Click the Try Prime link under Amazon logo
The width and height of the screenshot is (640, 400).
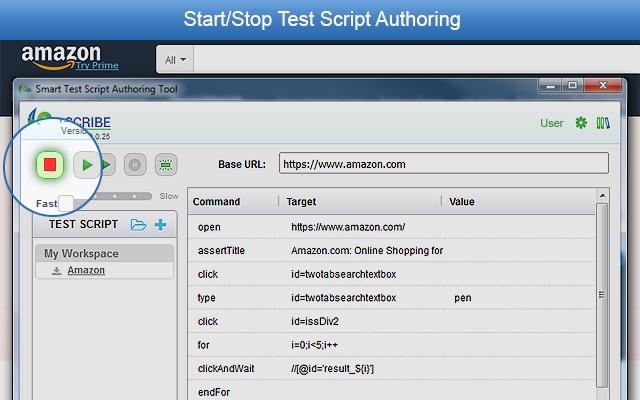click(97, 65)
